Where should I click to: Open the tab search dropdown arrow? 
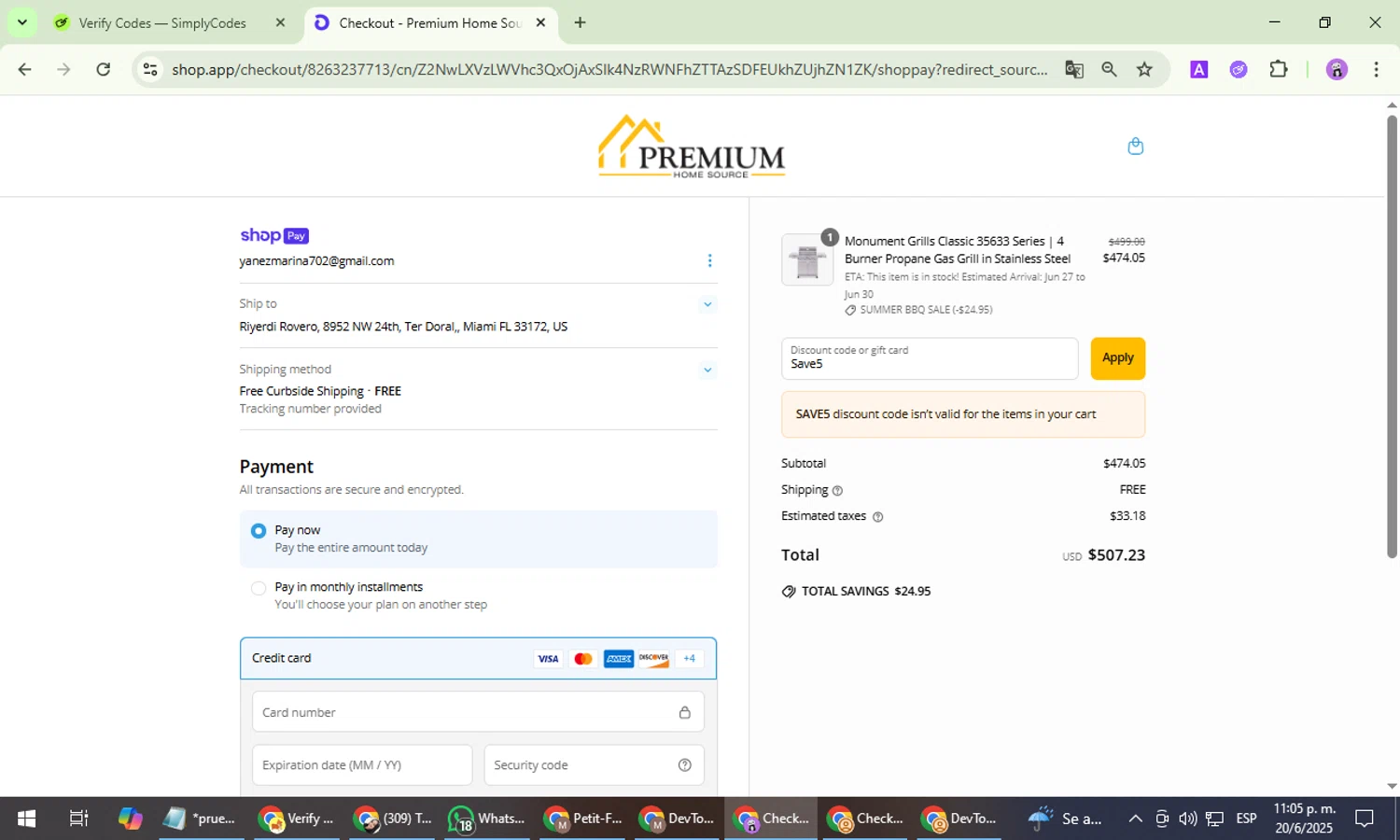(x=21, y=22)
